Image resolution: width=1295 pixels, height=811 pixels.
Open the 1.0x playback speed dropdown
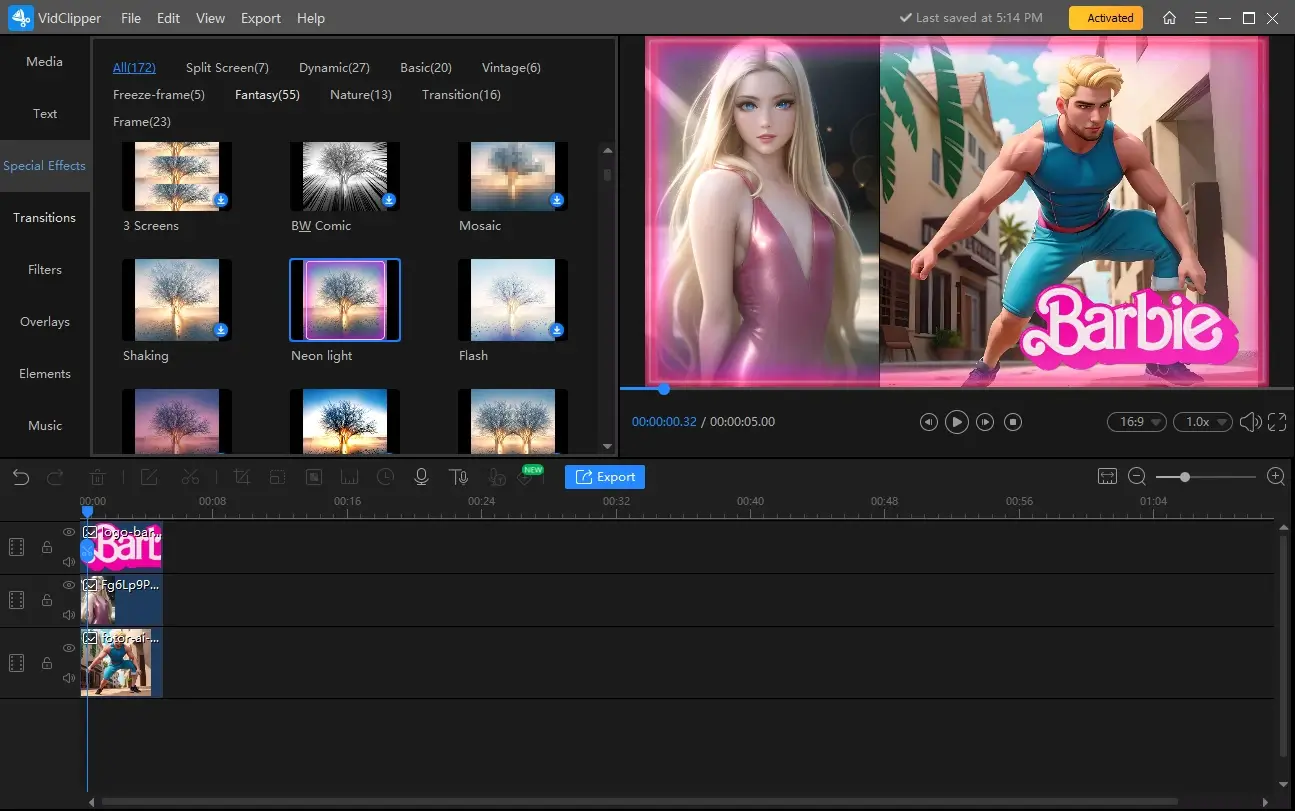click(x=1203, y=422)
